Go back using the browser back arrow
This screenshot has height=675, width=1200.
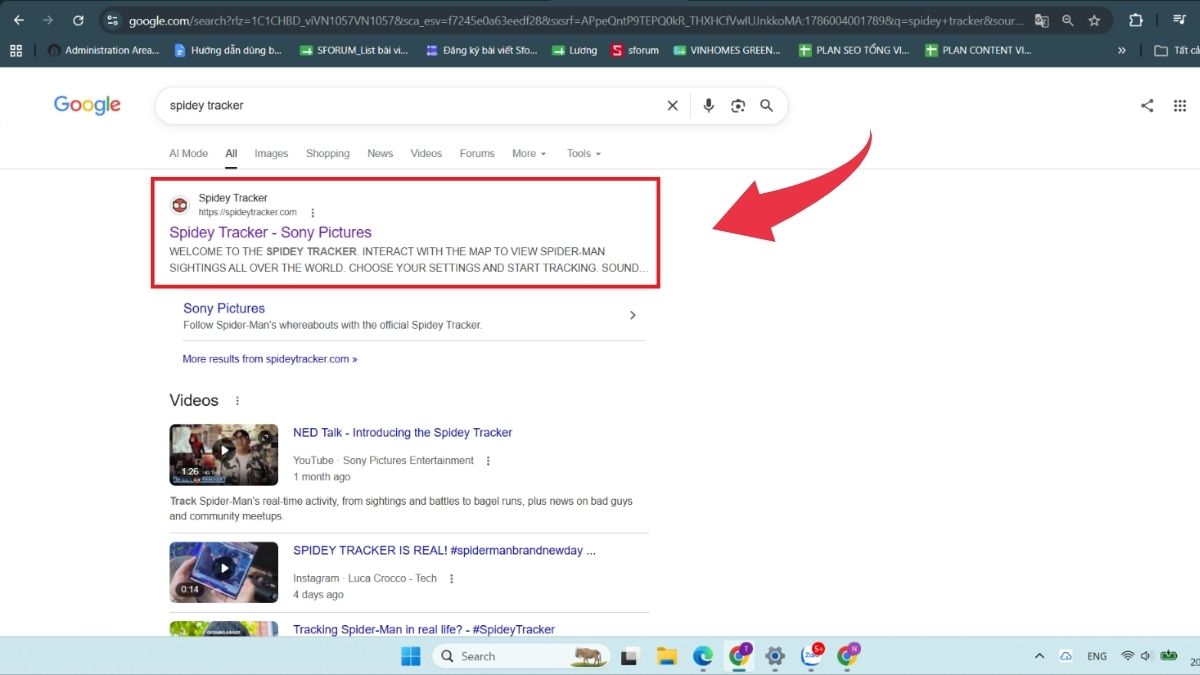(x=19, y=20)
